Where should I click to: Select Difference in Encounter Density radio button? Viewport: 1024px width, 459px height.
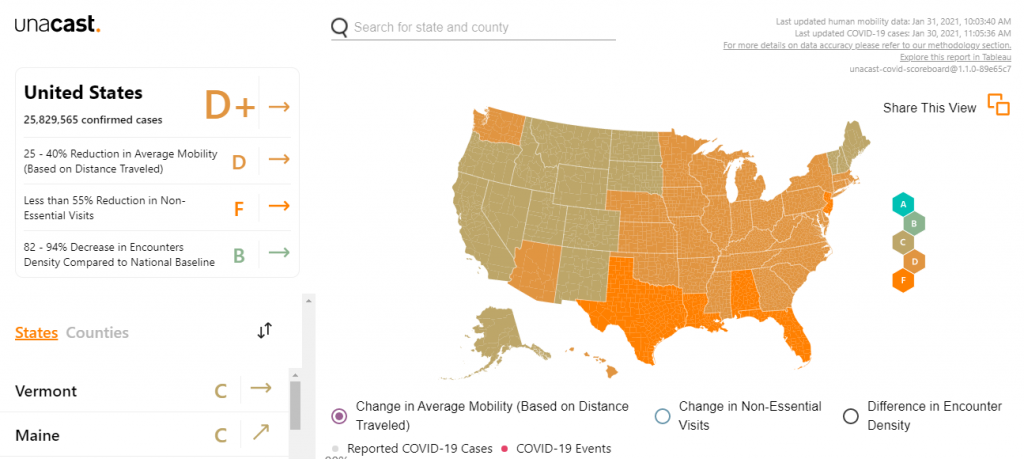tap(851, 415)
